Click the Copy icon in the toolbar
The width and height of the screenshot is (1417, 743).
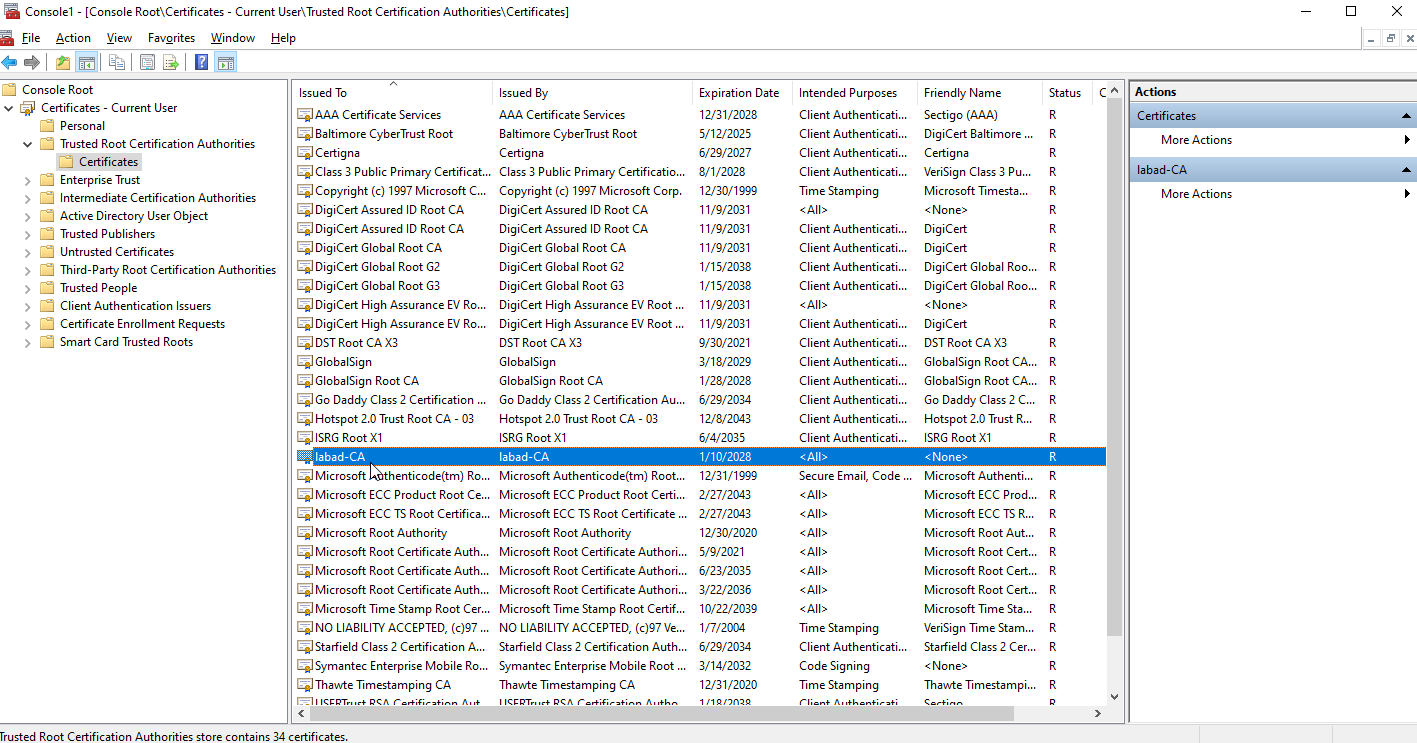117,63
